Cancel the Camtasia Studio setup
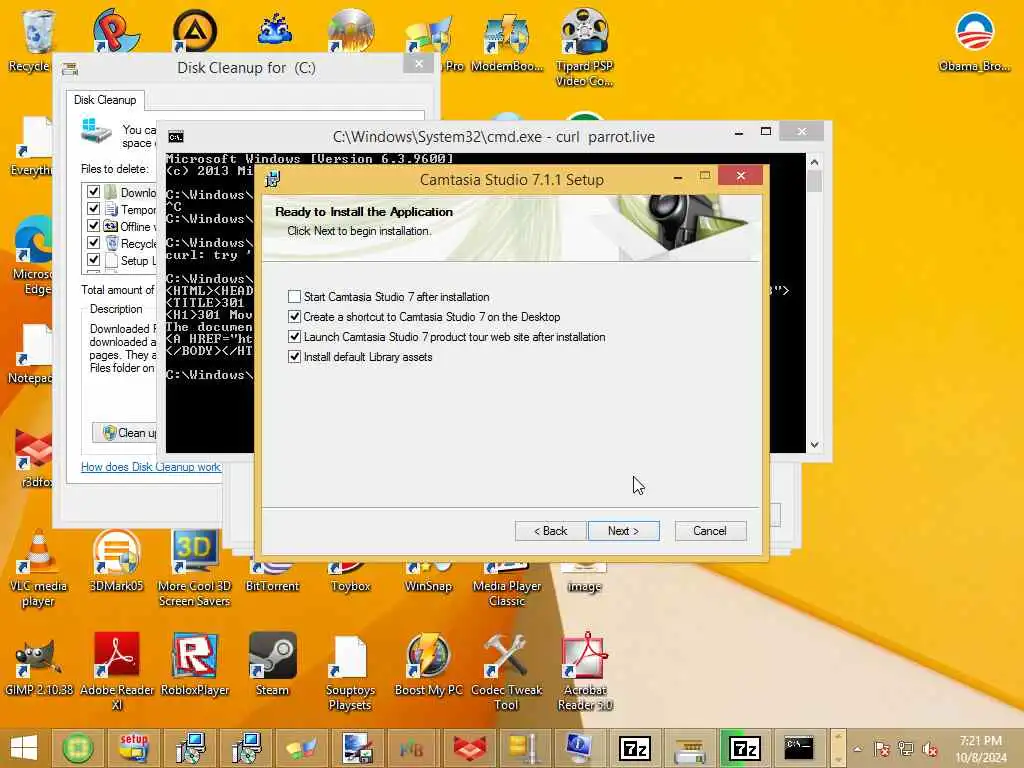 click(x=710, y=531)
